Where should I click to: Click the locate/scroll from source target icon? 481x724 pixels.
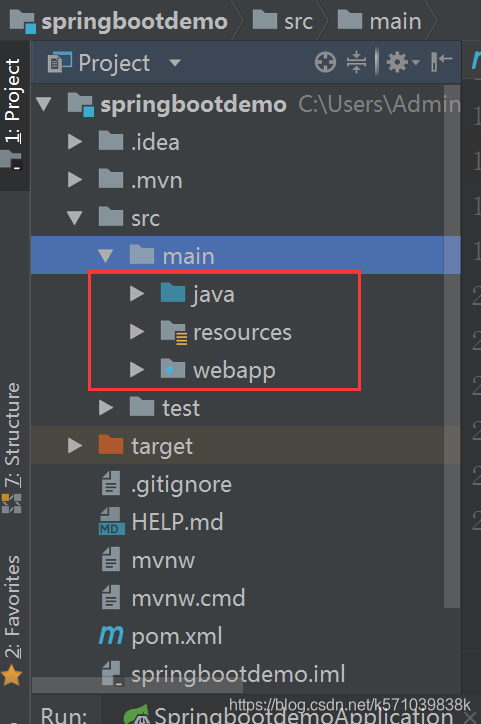(x=325, y=62)
